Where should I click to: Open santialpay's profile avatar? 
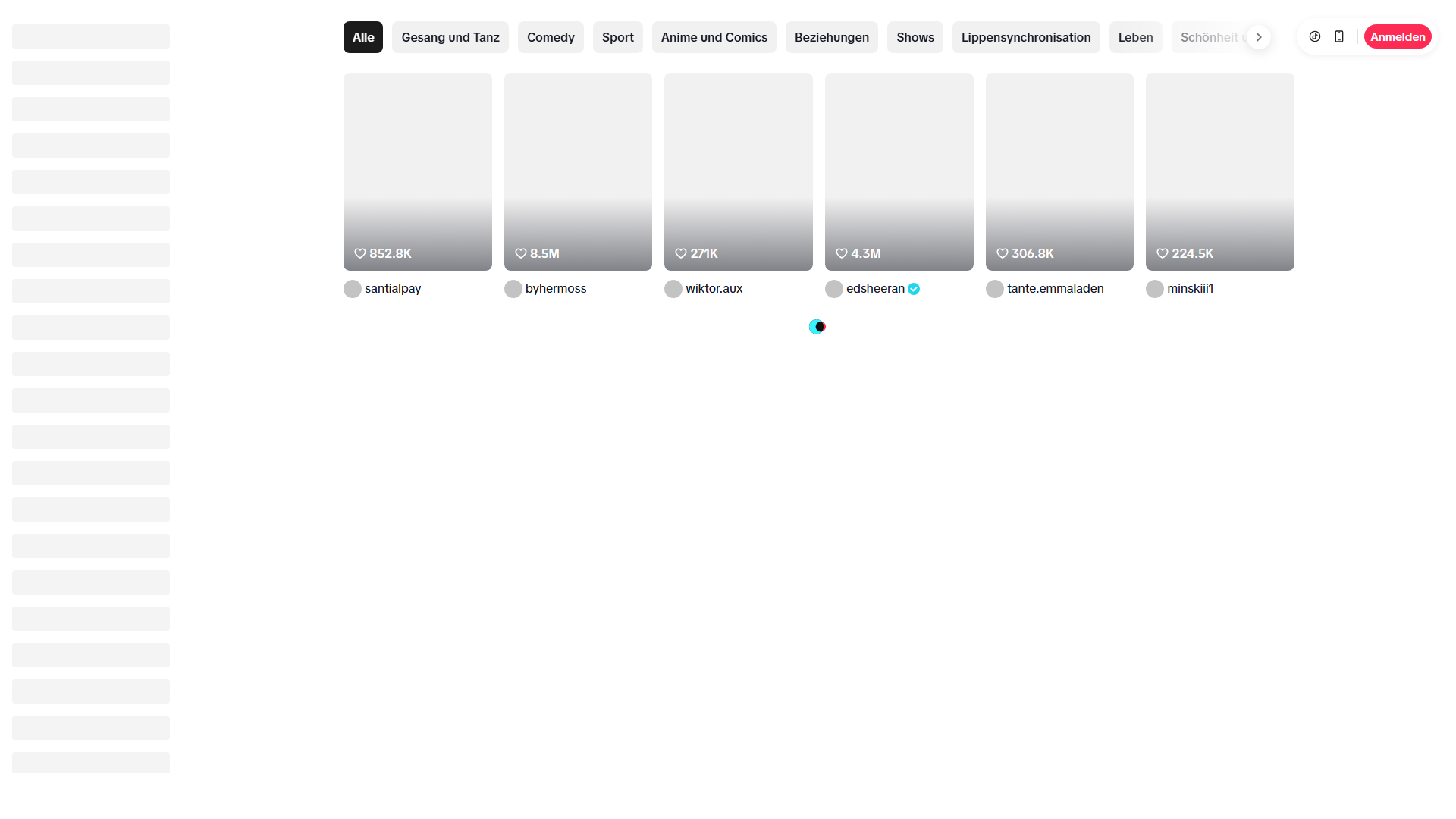click(353, 289)
